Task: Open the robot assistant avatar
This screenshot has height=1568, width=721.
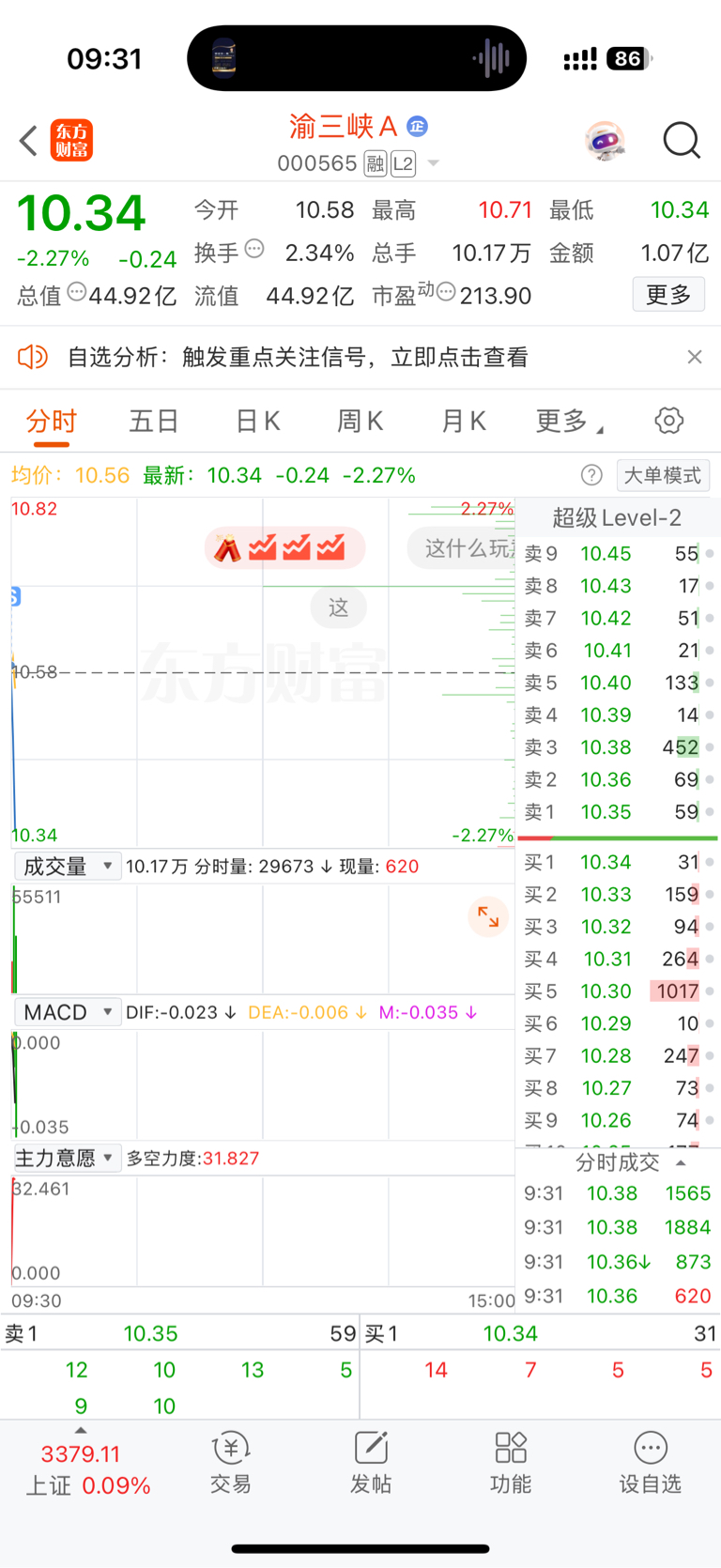Action: (x=605, y=141)
